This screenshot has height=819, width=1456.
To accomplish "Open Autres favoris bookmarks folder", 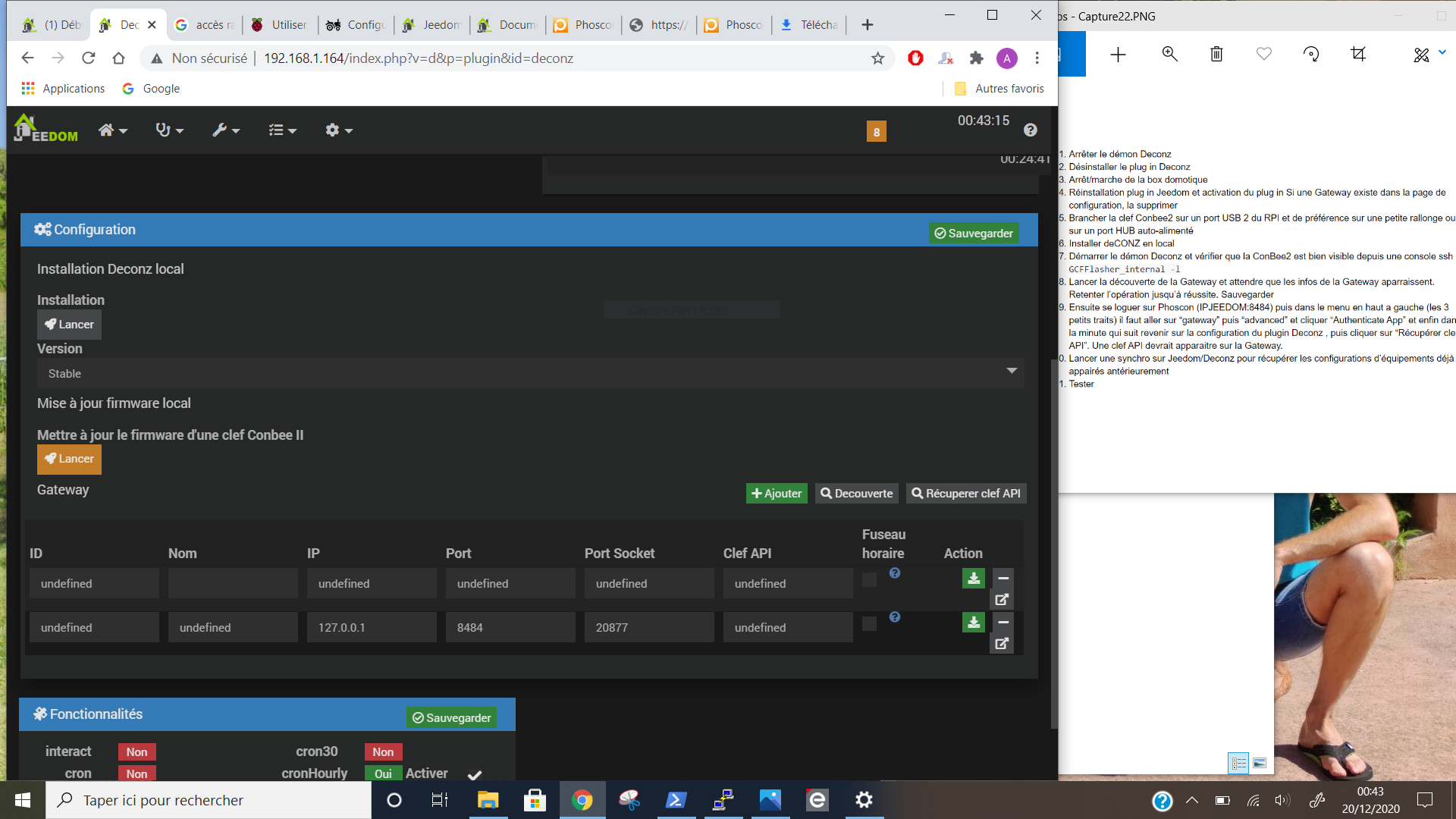I will [999, 89].
